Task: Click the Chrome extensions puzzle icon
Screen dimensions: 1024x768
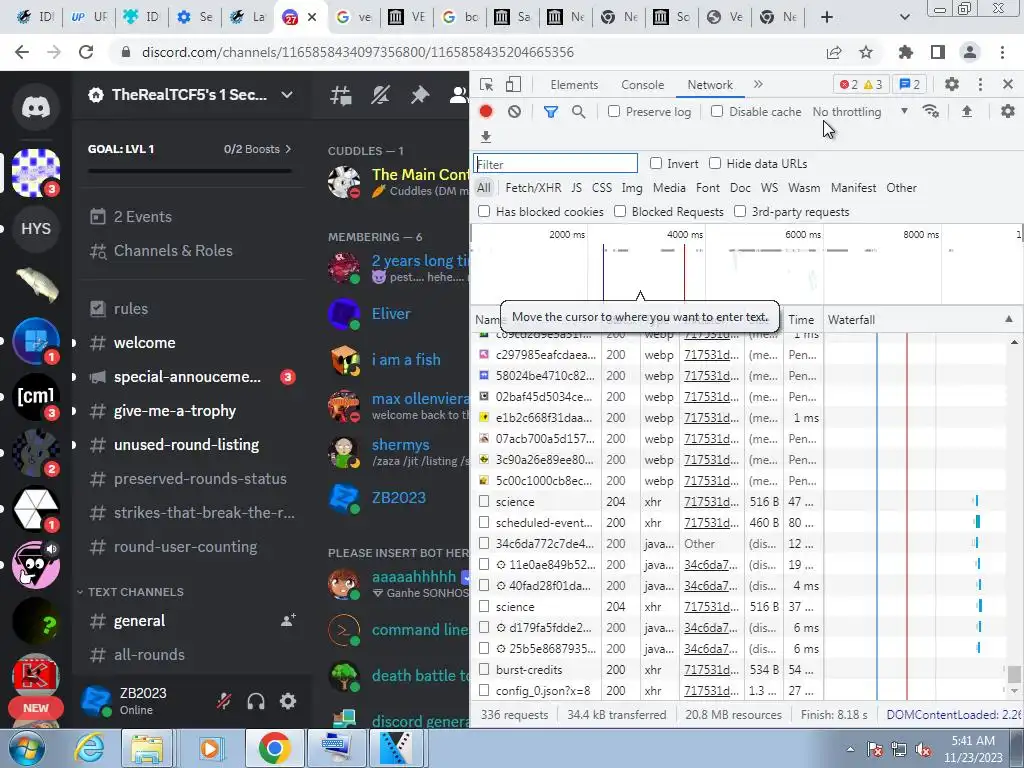Action: [906, 52]
